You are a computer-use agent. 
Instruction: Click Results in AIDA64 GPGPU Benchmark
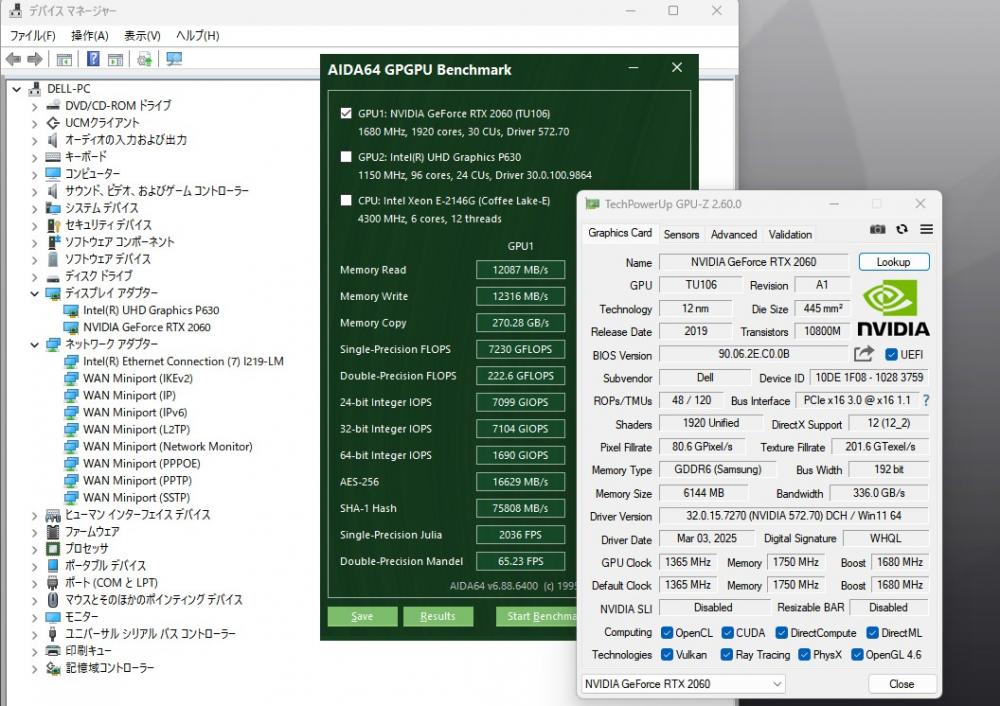438,616
